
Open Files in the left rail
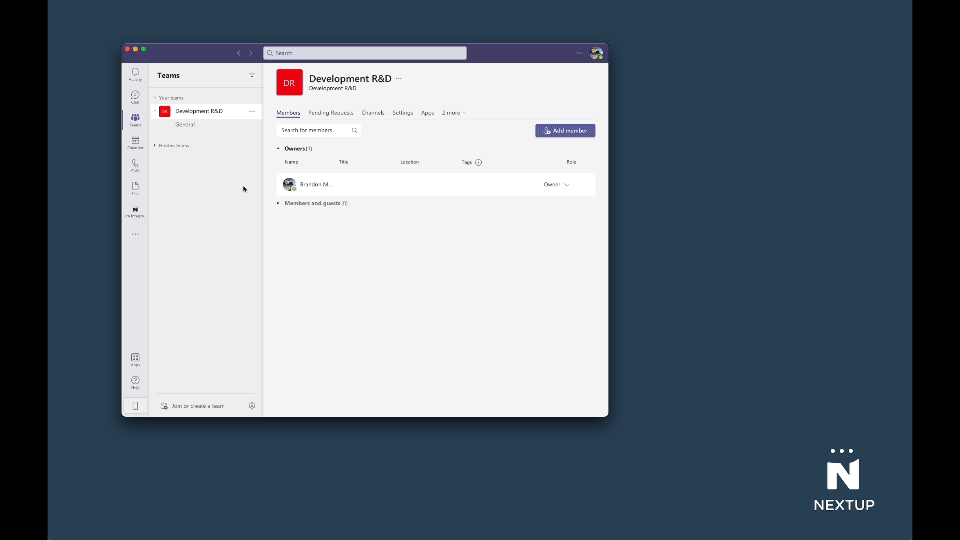tap(135, 188)
